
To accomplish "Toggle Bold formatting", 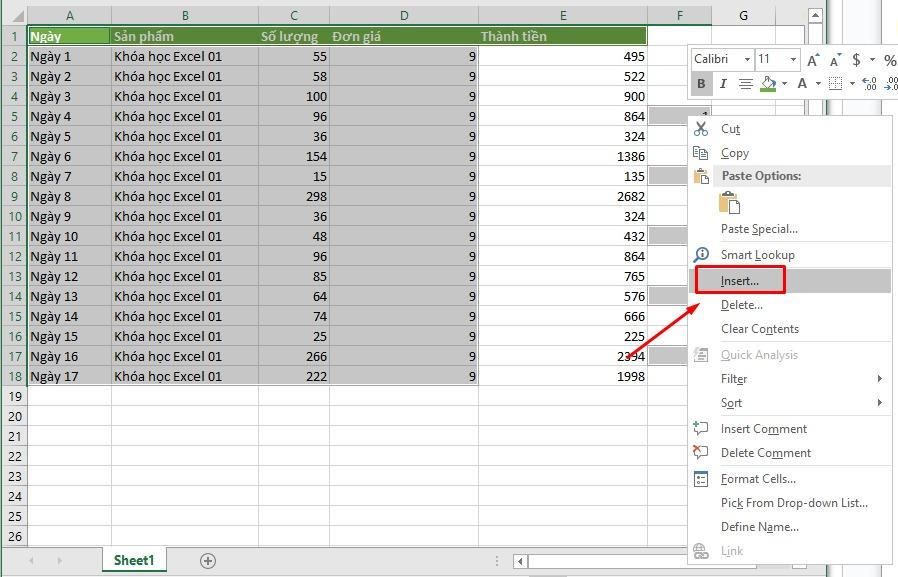I will pos(703,84).
